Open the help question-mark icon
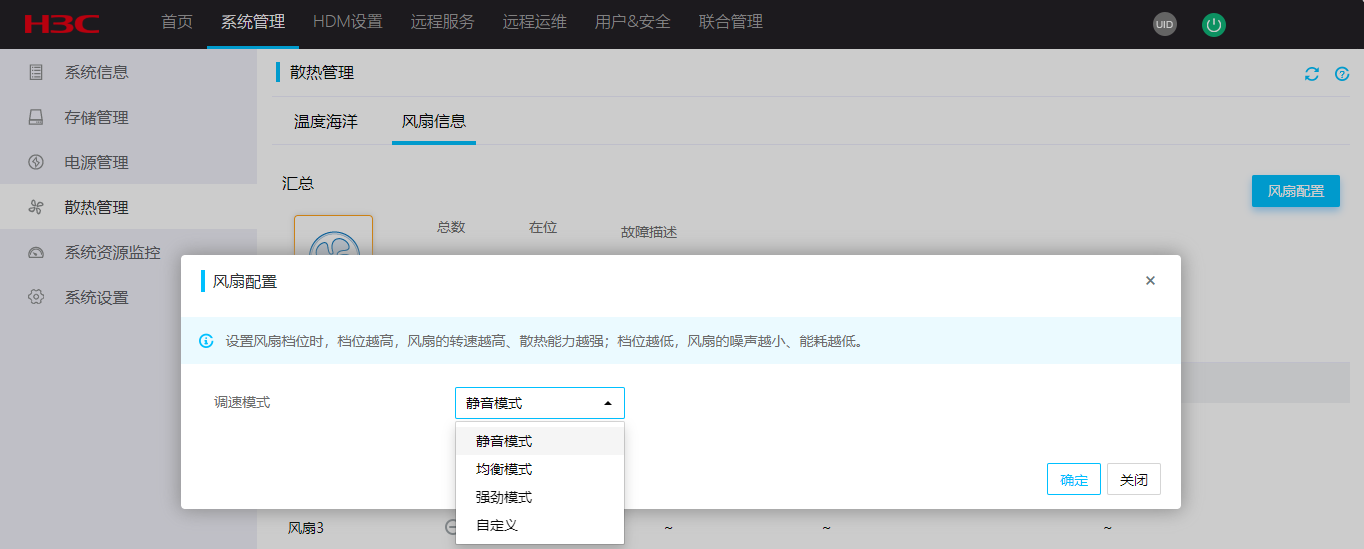The width and height of the screenshot is (1364, 549). [1342, 74]
